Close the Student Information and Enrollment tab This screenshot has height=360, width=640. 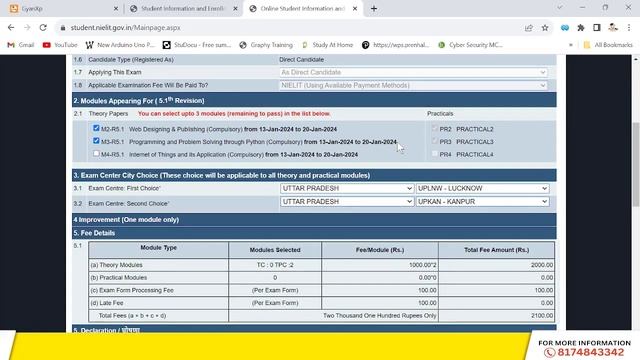236,9
